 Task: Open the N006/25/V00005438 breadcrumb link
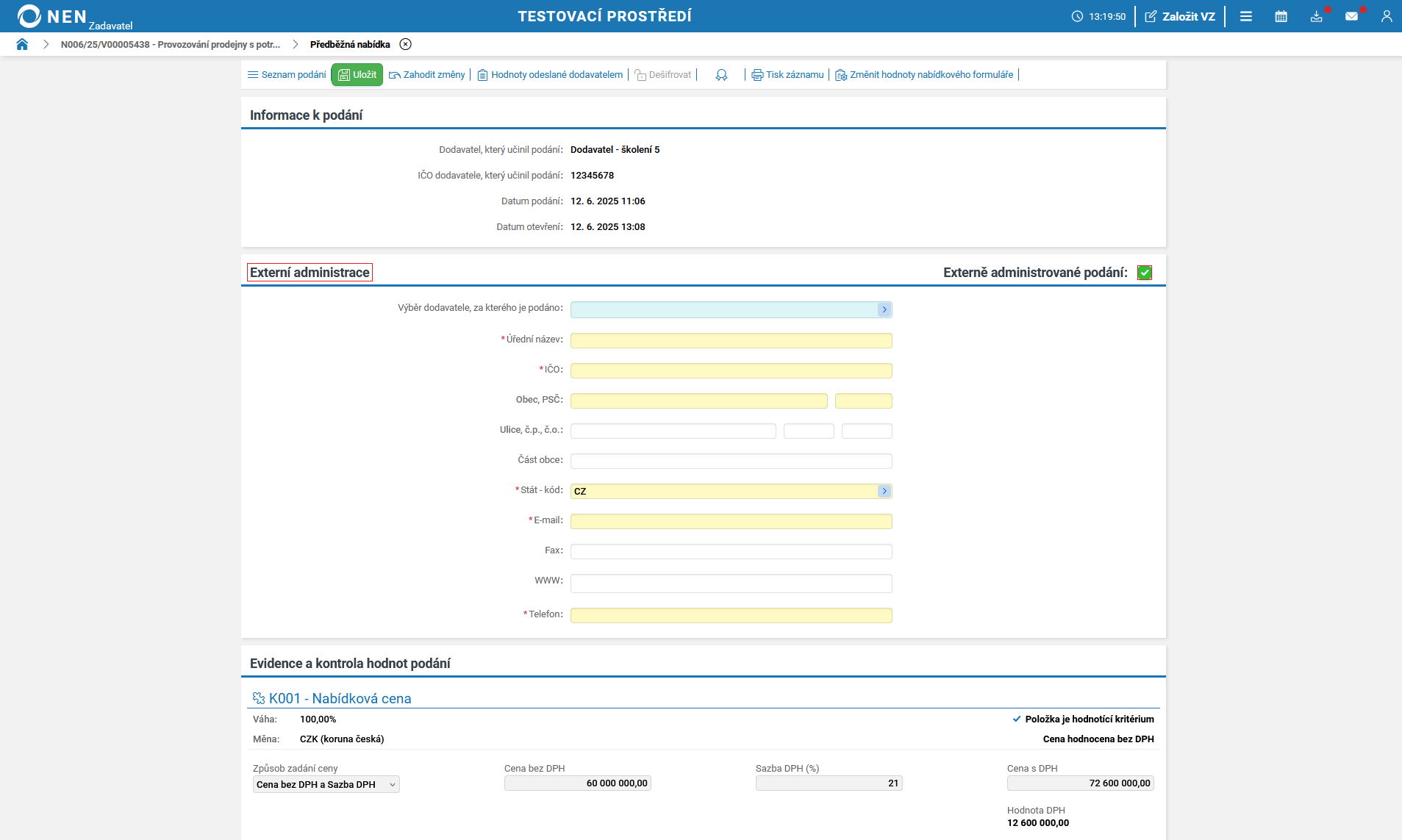(x=171, y=44)
